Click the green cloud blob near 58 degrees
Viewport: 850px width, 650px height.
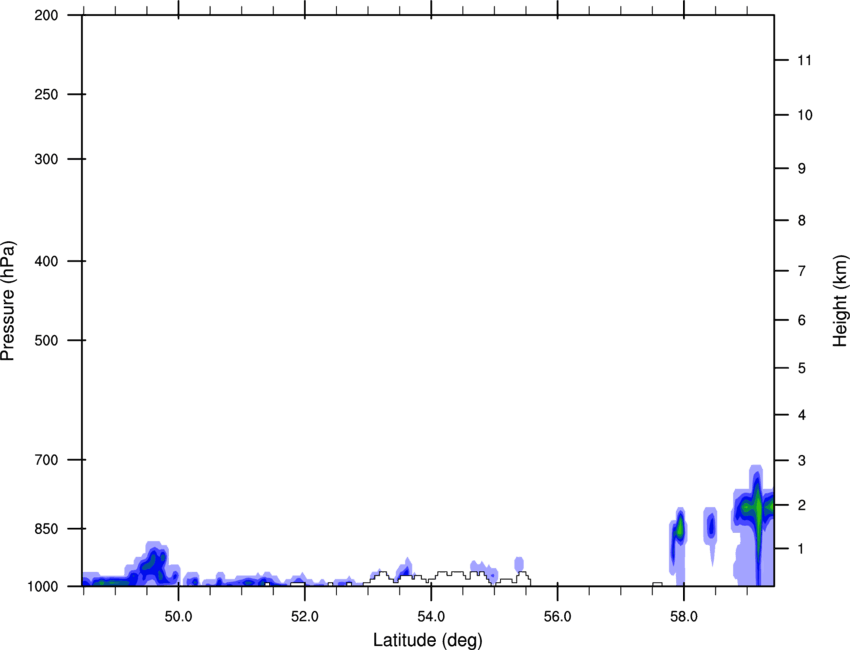click(678, 528)
